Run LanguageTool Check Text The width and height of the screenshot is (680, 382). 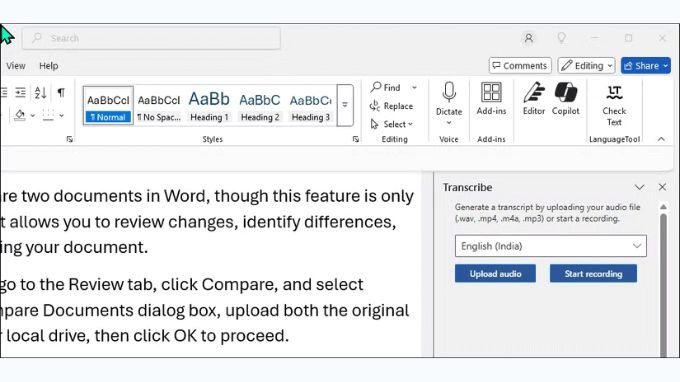(614, 105)
